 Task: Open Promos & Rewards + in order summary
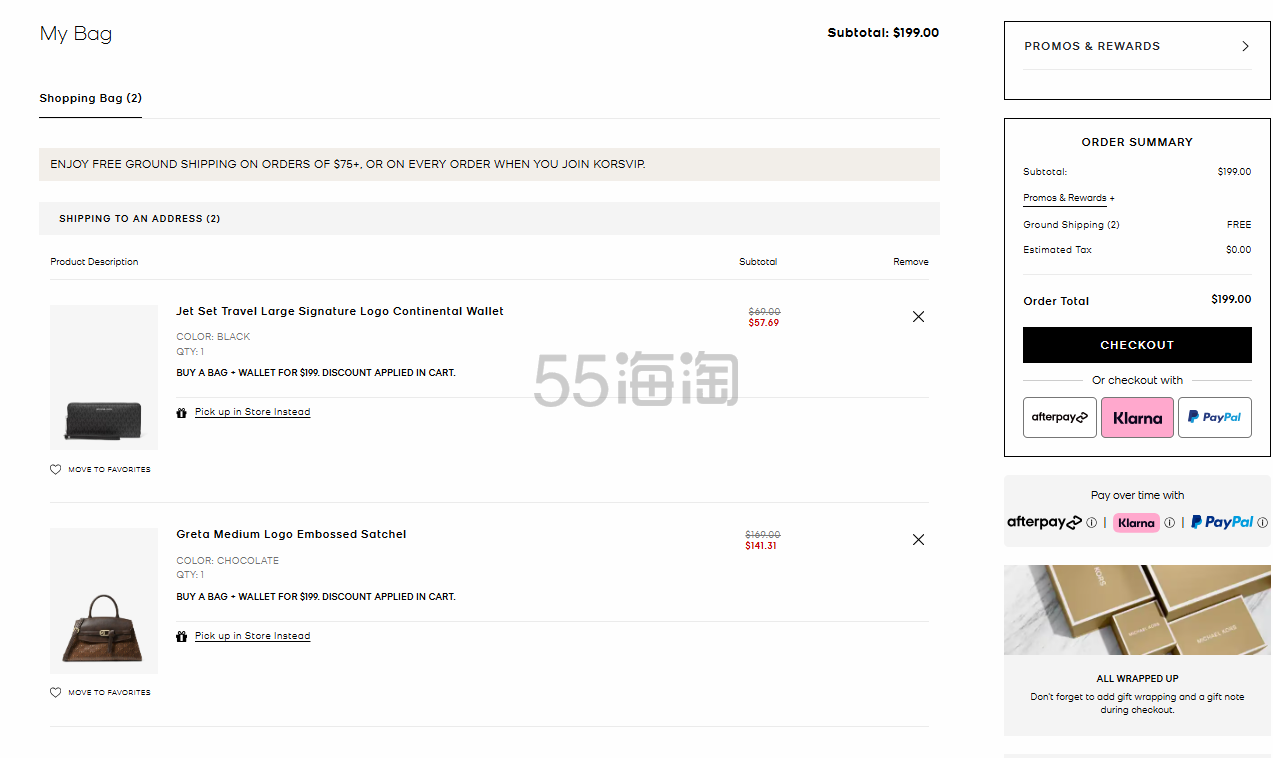pyautogui.click(x=1068, y=198)
